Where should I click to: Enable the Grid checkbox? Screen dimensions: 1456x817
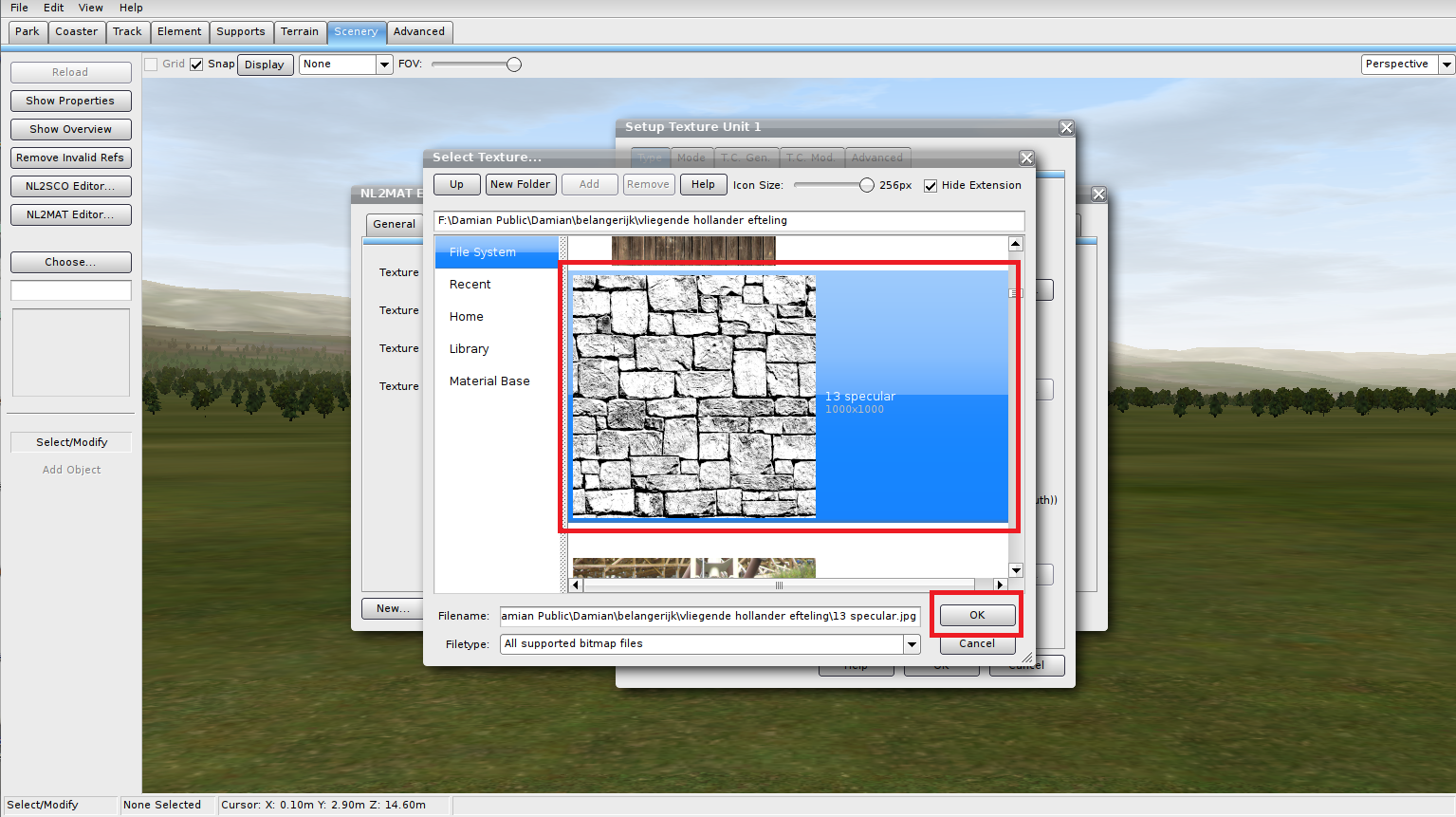151,65
